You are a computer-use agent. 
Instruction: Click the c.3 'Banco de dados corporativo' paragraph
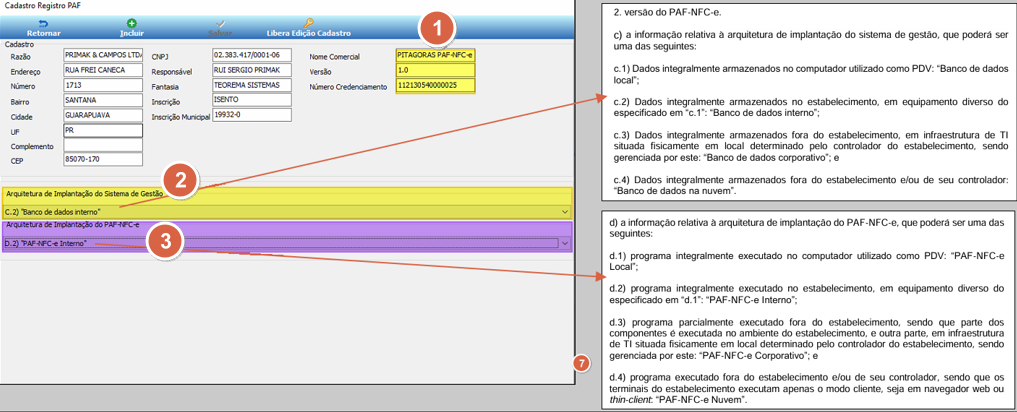click(x=809, y=149)
